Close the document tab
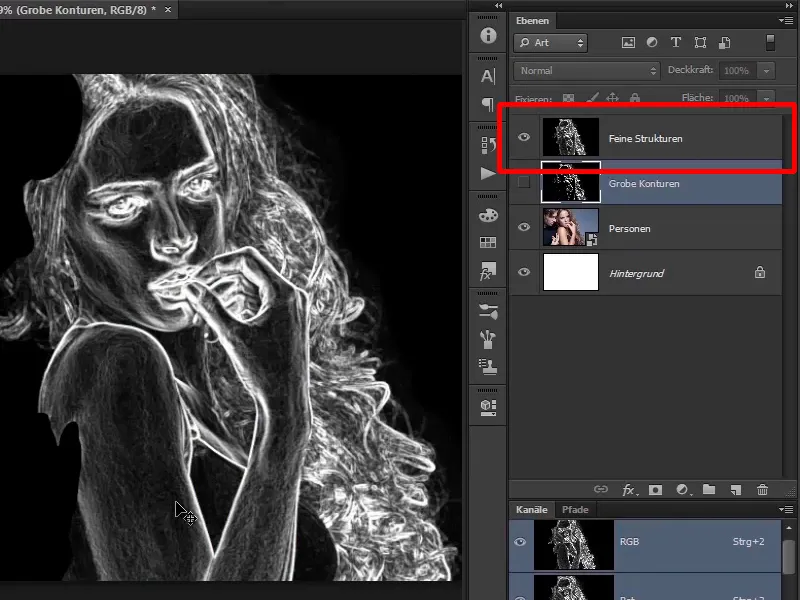 (x=168, y=10)
